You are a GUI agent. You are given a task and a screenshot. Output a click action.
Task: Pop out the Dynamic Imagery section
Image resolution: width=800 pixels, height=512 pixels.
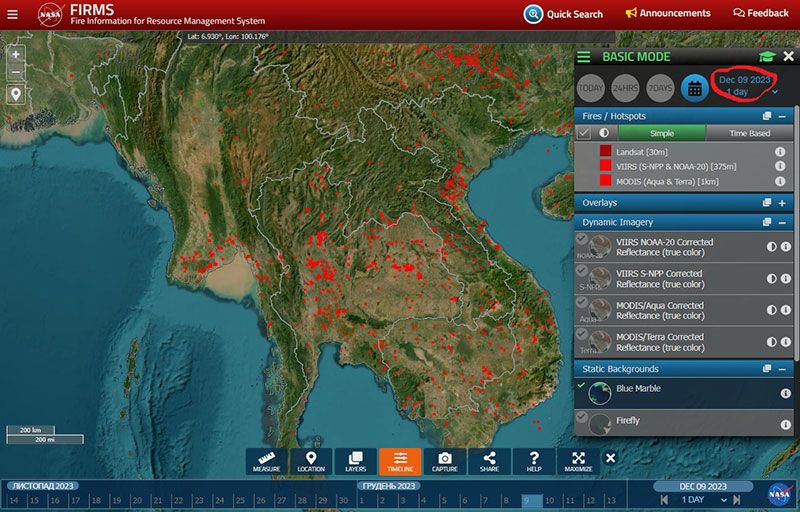point(767,222)
